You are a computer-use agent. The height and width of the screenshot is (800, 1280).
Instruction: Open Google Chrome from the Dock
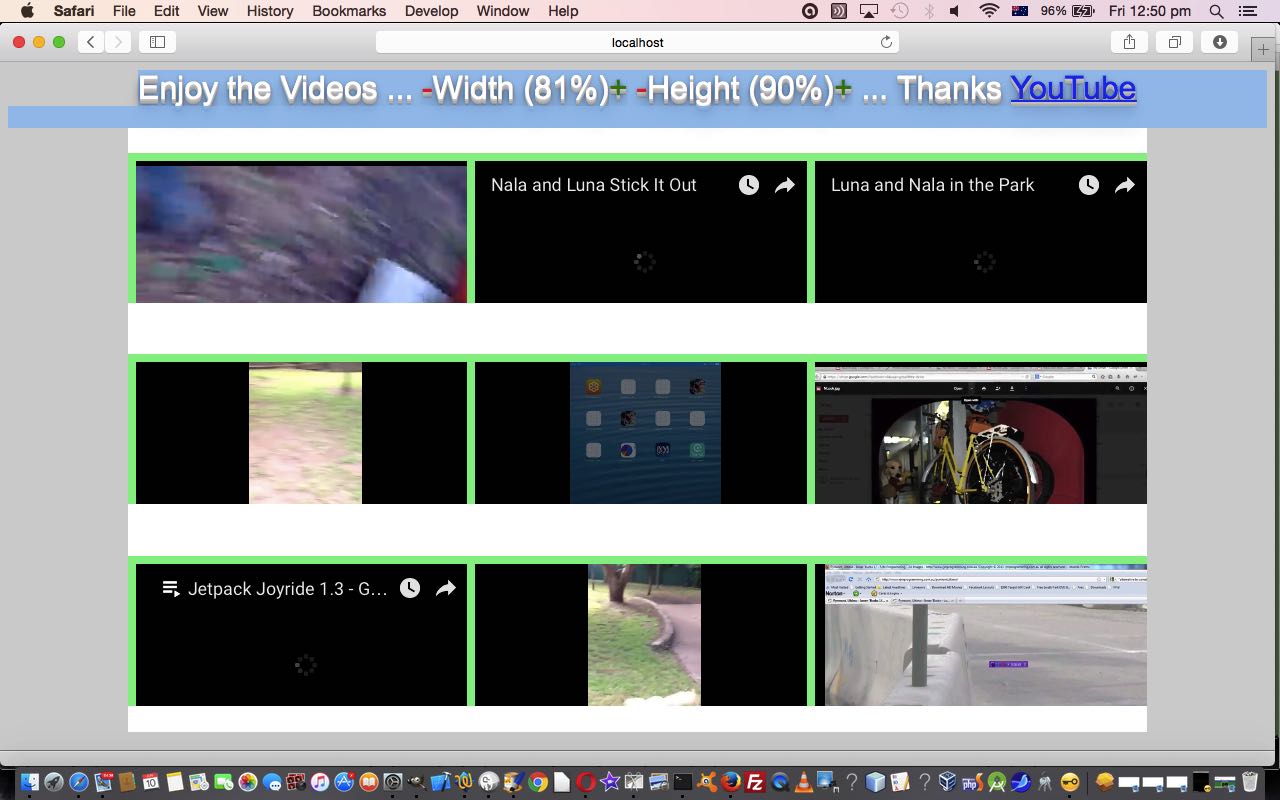point(538,782)
